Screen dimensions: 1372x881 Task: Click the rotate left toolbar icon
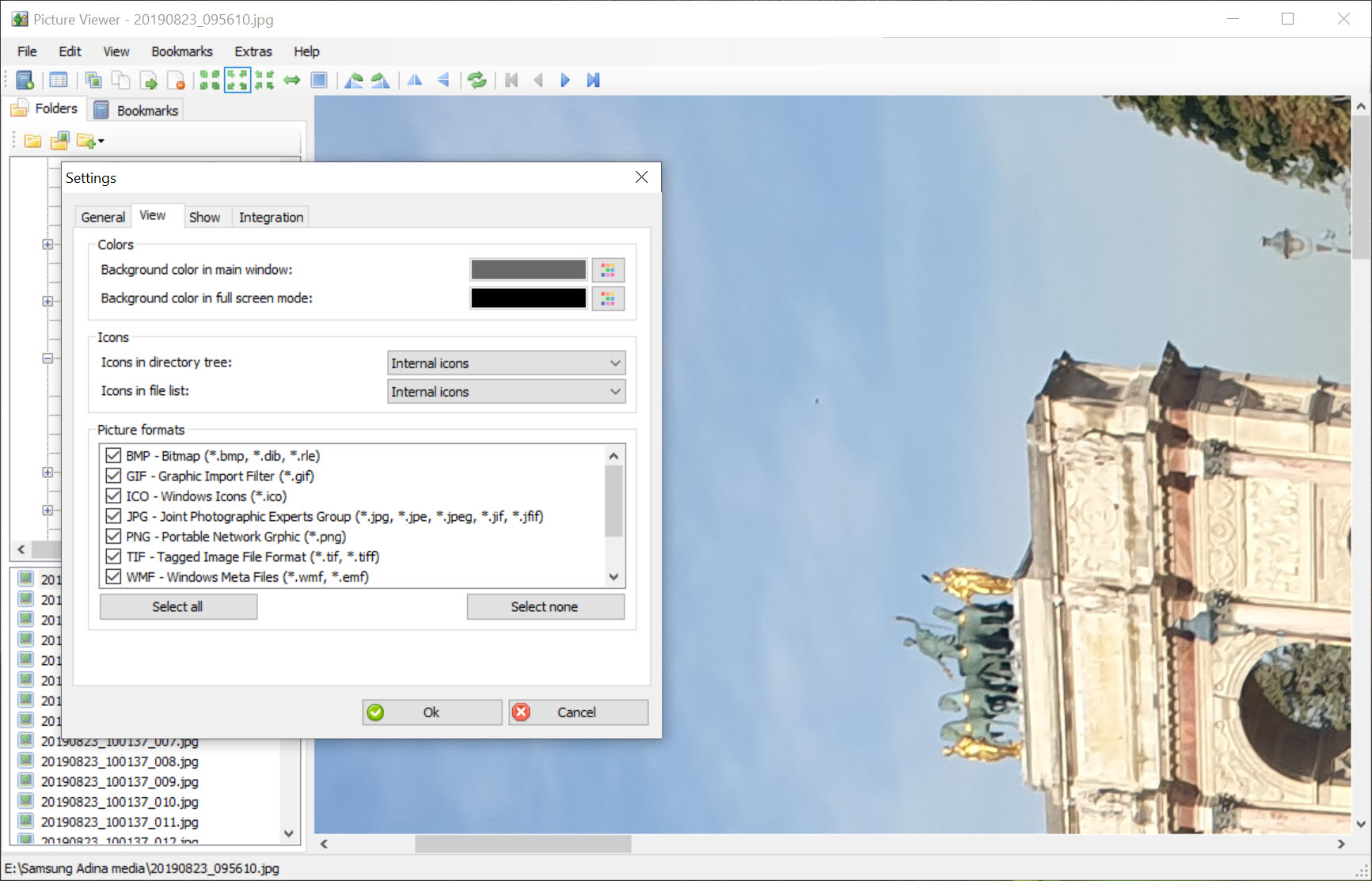[x=354, y=80]
